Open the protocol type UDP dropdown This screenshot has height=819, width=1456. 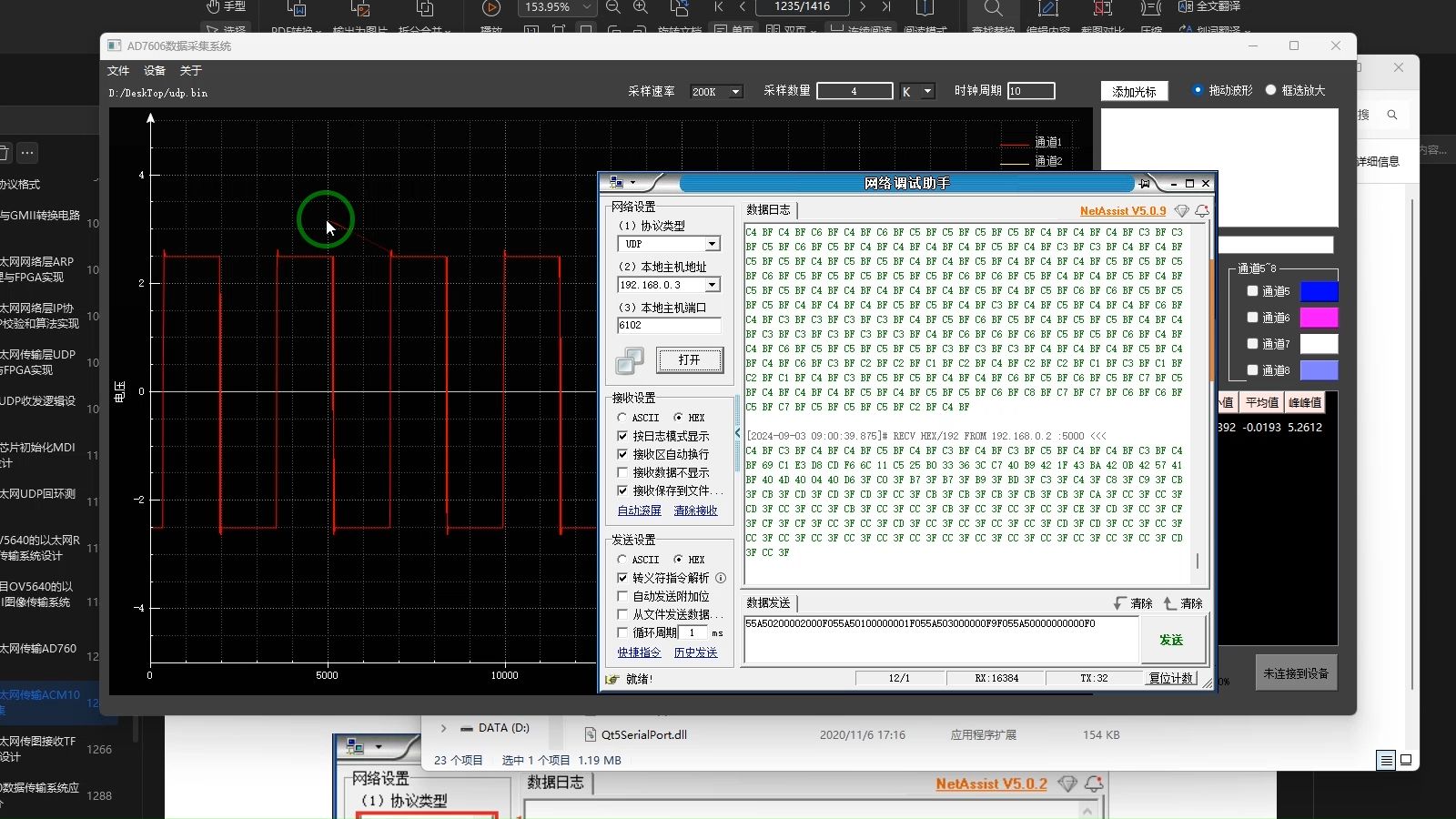[713, 244]
